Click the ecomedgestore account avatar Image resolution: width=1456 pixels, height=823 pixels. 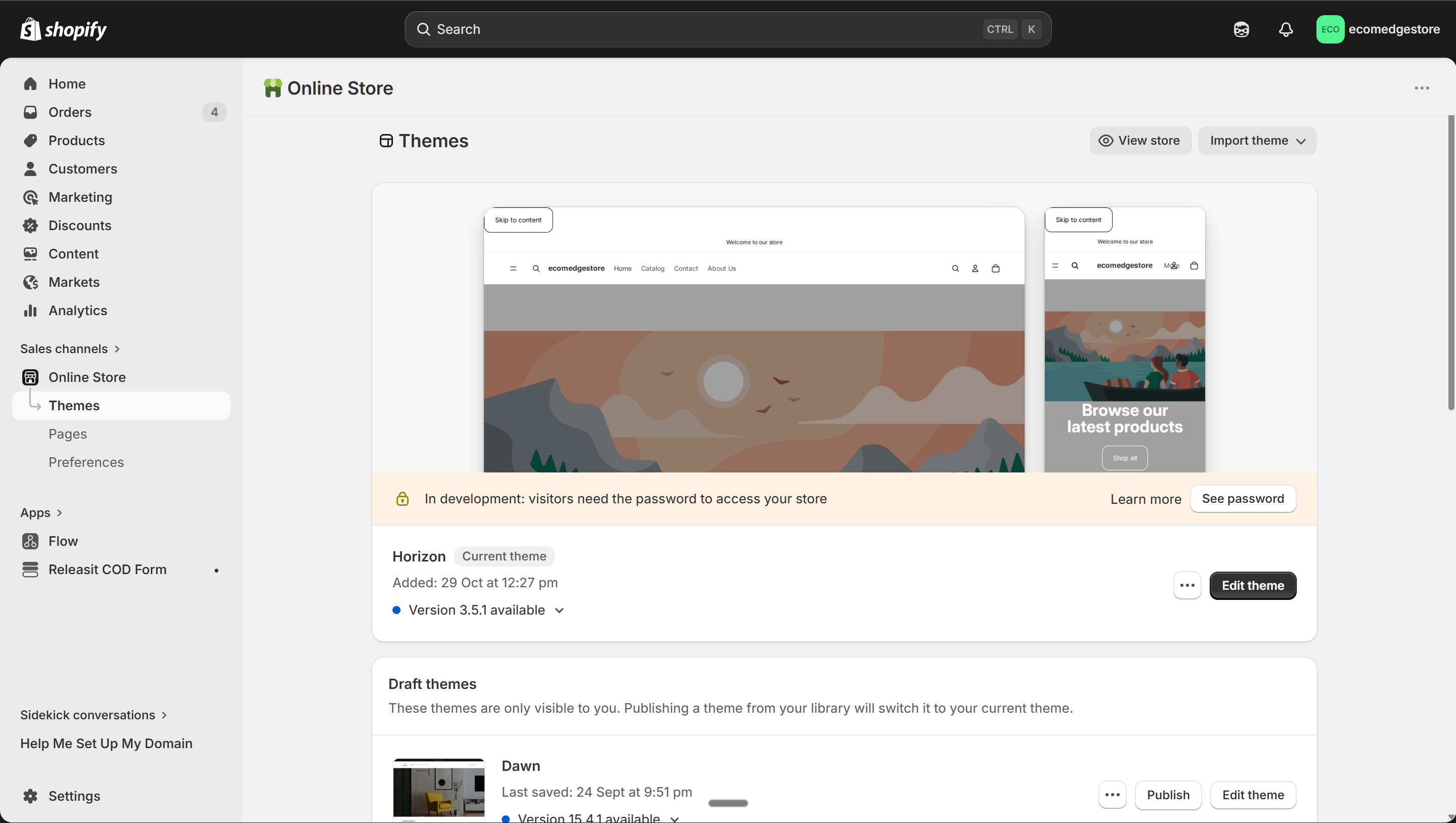coord(1330,29)
